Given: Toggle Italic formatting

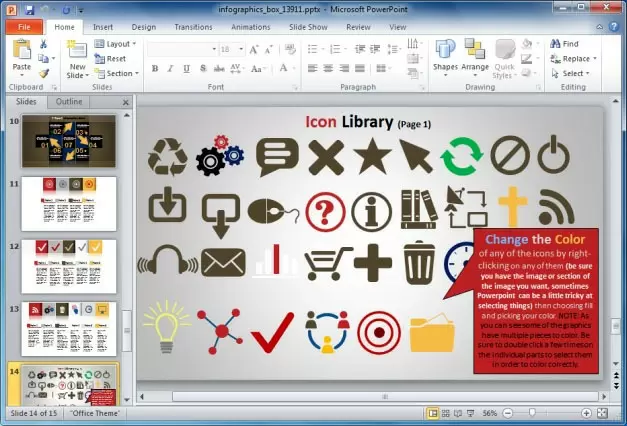Looking at the screenshot, I should point(172,68).
